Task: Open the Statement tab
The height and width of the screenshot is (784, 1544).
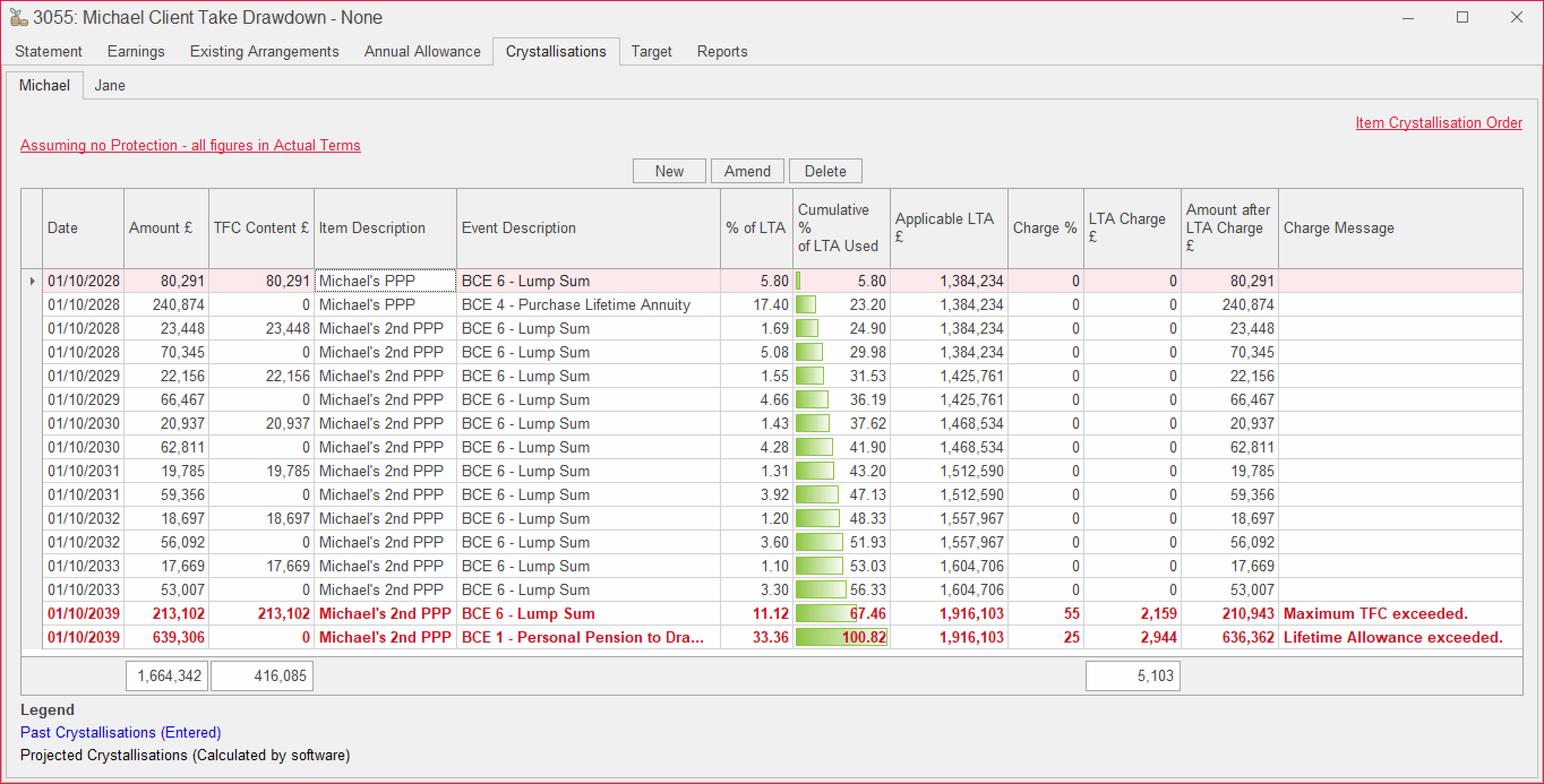Action: [49, 51]
